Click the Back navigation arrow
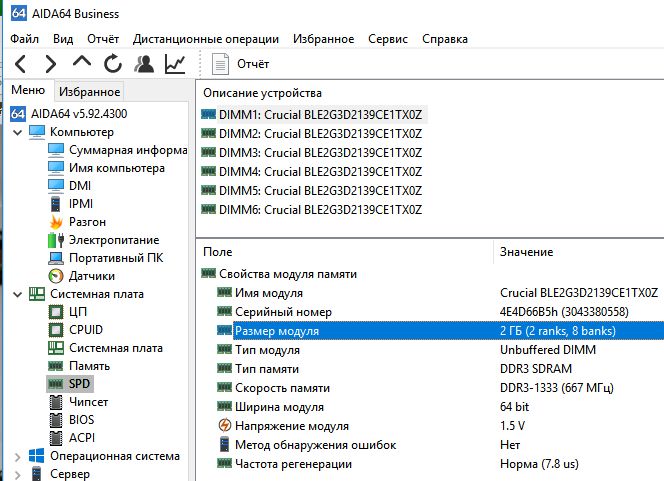The width and height of the screenshot is (664, 481). 21,64
